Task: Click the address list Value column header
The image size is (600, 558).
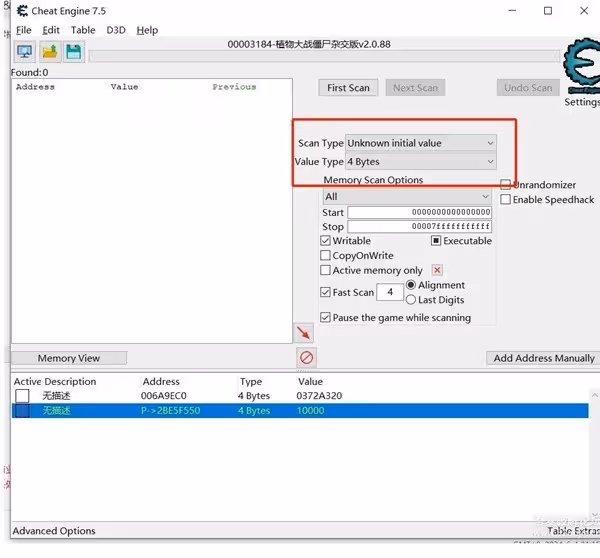Action: (310, 382)
